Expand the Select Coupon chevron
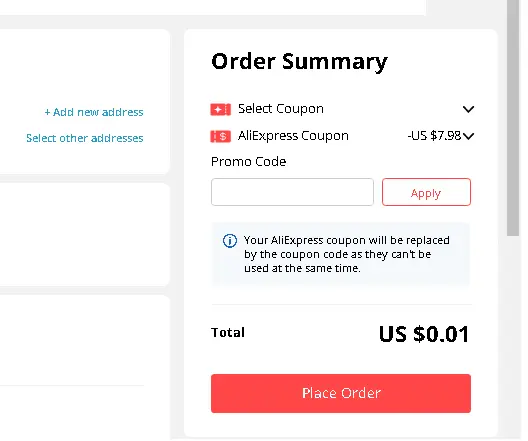528x441 pixels. [x=468, y=109]
